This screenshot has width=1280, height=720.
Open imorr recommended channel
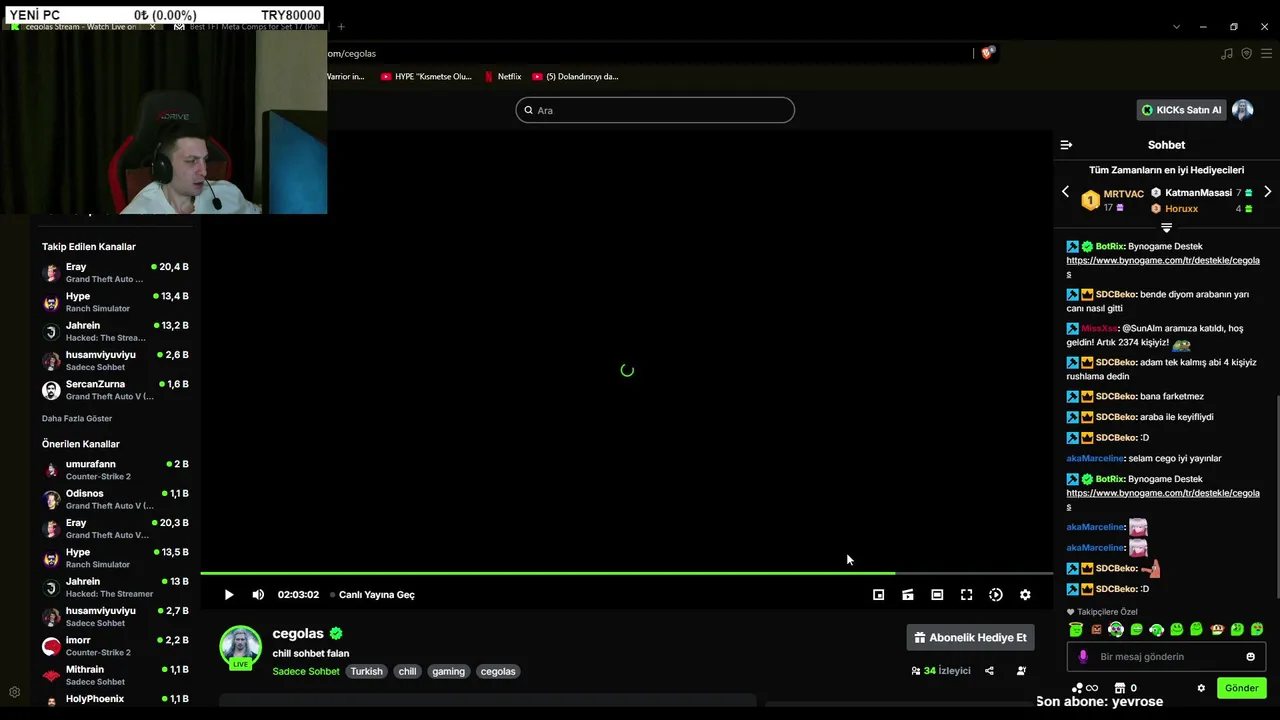pos(115,646)
